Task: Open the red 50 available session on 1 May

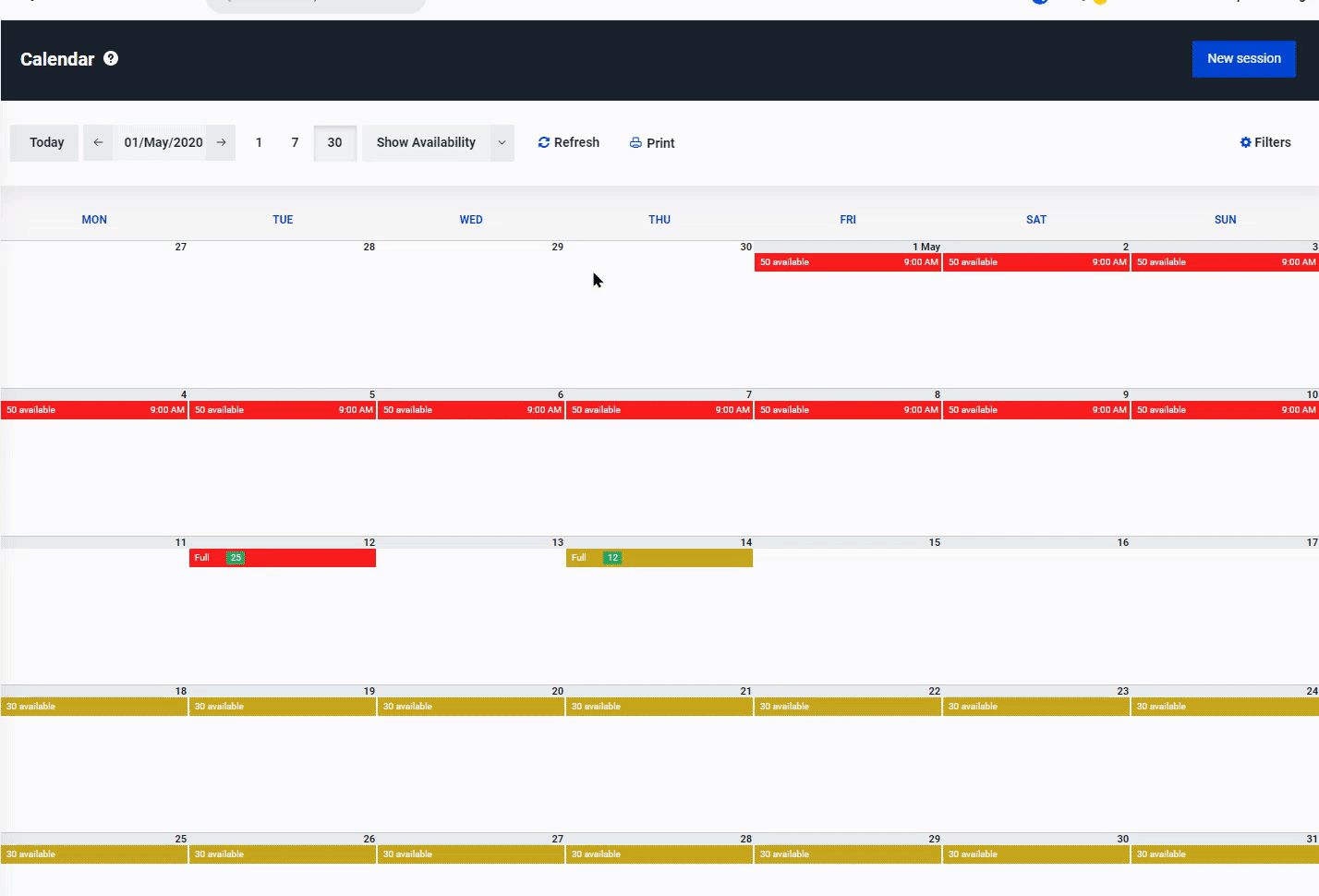Action: pyautogui.click(x=848, y=262)
